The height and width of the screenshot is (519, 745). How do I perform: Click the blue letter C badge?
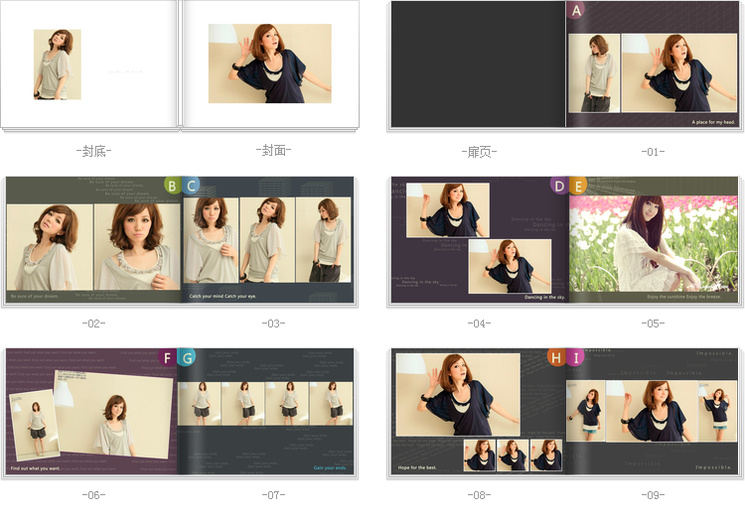tap(190, 185)
